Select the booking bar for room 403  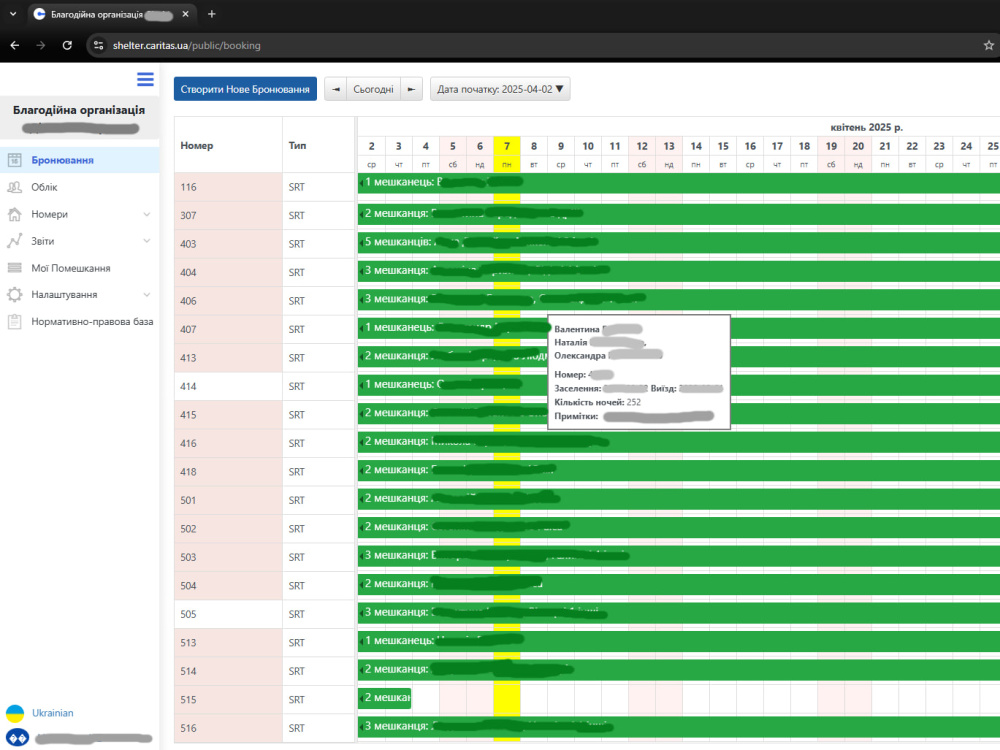[x=679, y=242]
